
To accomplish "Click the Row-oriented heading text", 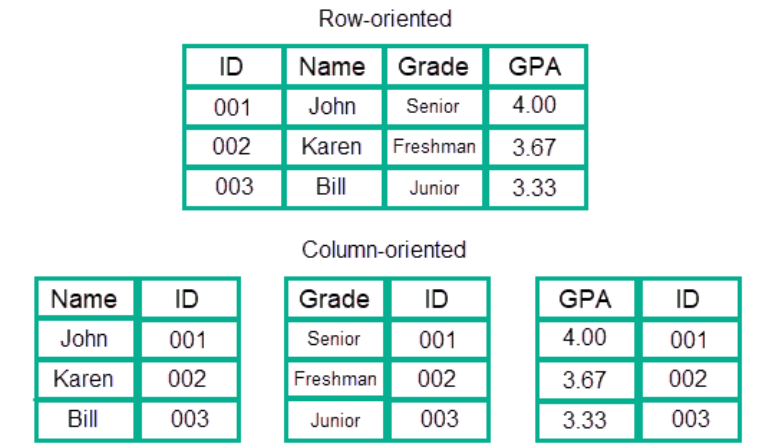I will click(x=384, y=18).
